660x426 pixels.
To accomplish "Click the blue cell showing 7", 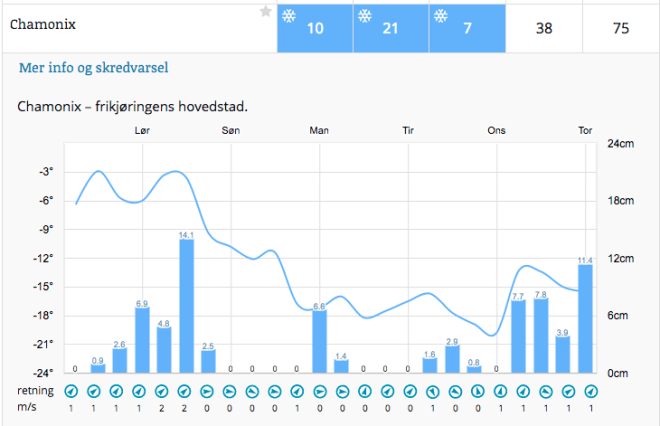I will tap(467, 28).
